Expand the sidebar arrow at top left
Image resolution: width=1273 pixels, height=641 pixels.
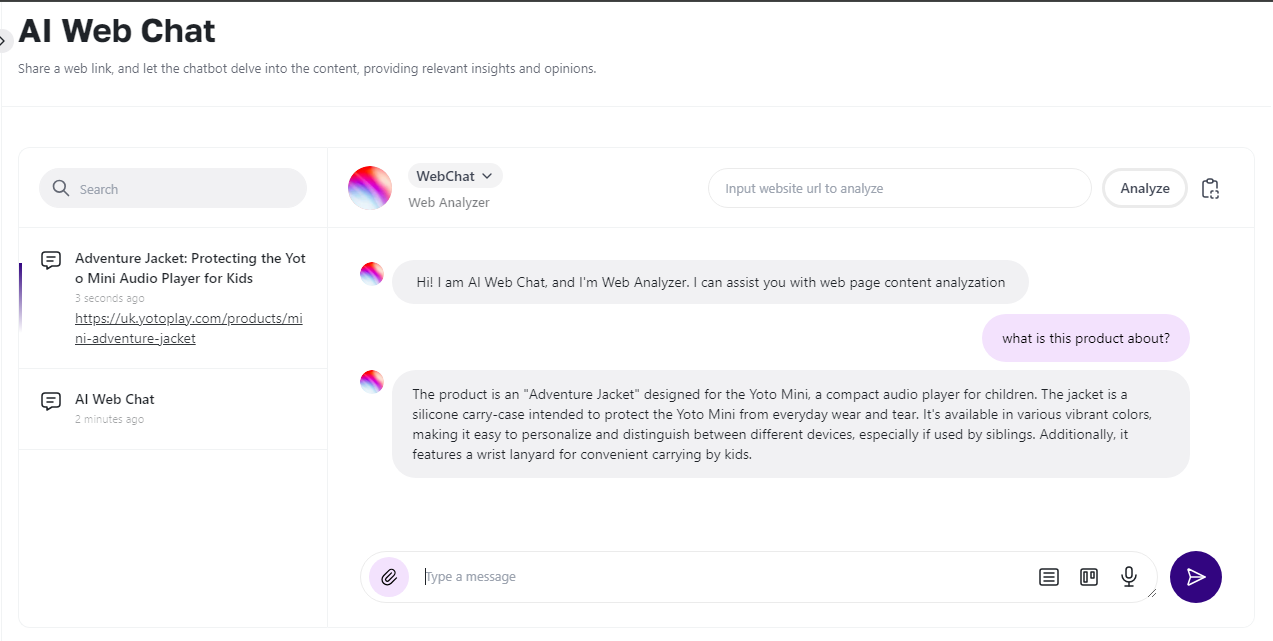[x=4, y=41]
